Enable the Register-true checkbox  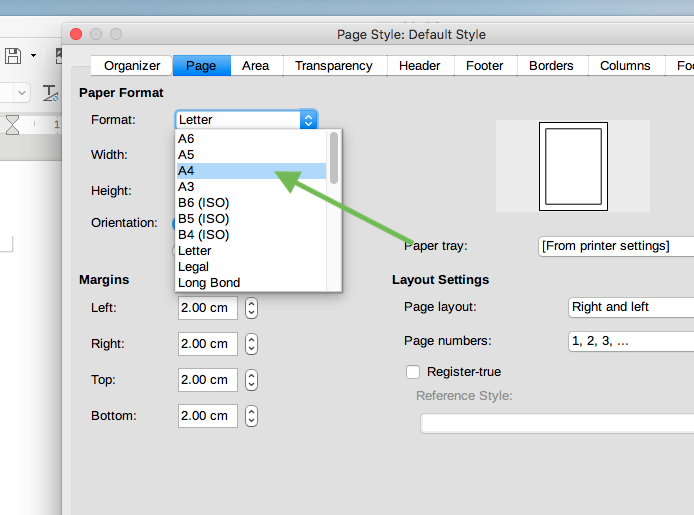coord(413,372)
